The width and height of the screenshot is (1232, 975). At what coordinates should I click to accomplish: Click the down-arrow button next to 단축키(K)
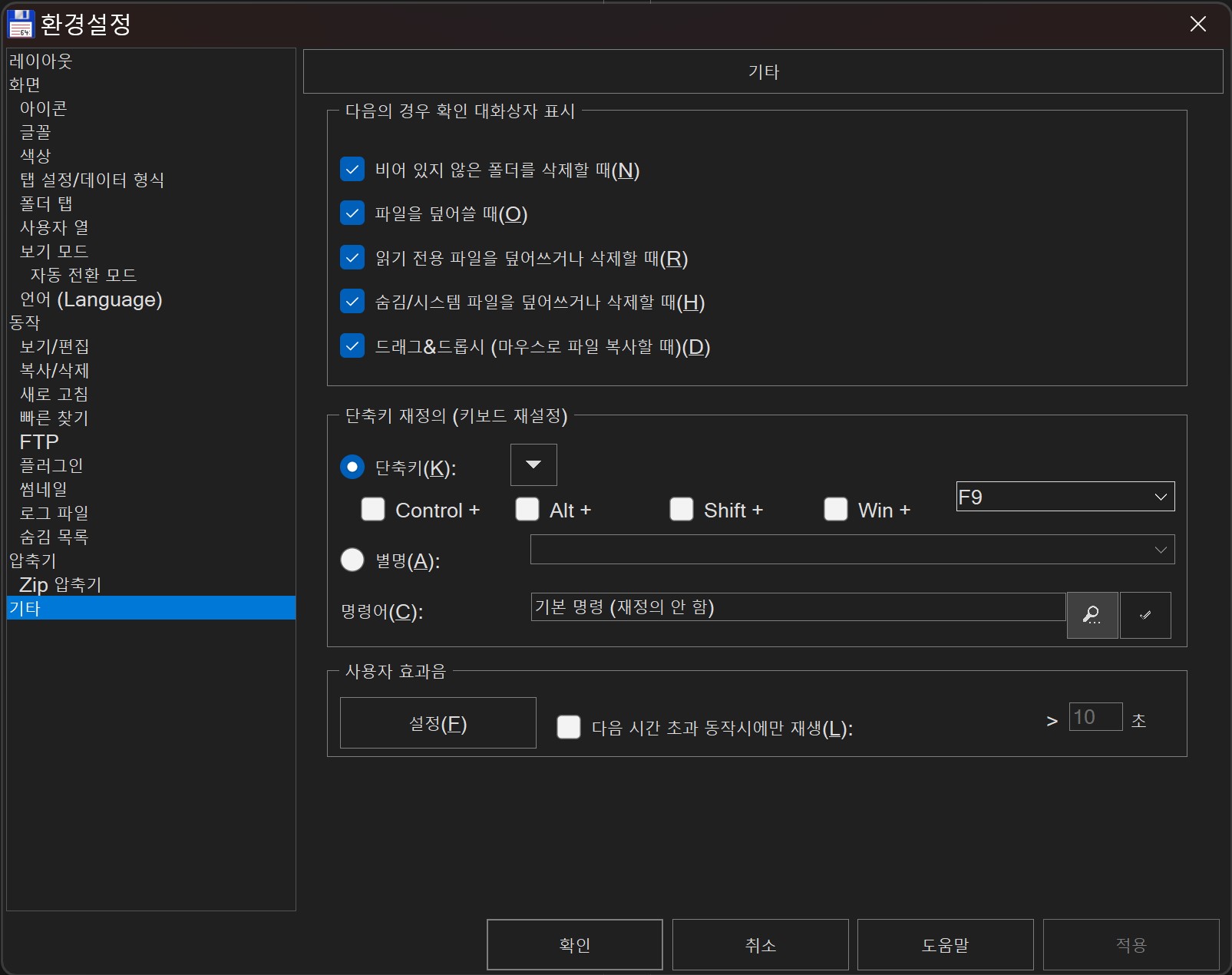click(x=533, y=464)
